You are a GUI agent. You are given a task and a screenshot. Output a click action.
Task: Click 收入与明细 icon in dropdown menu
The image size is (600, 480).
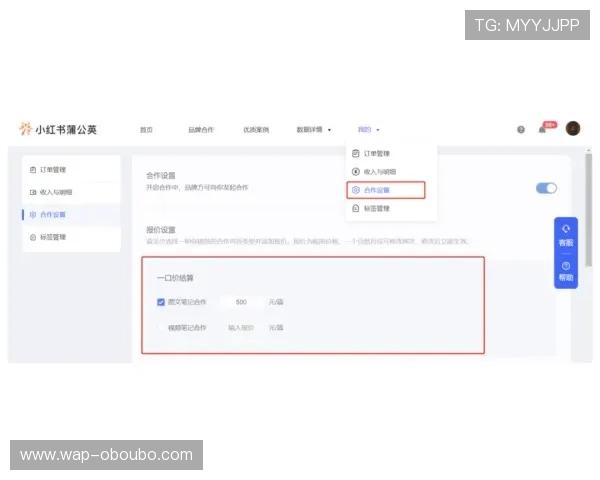[x=355, y=172]
